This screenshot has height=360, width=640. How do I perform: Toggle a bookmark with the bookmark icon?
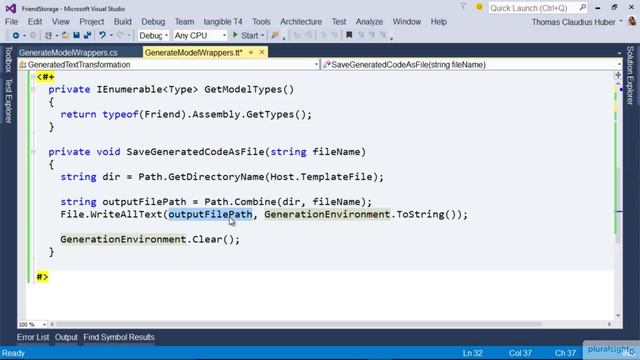pos(349,36)
